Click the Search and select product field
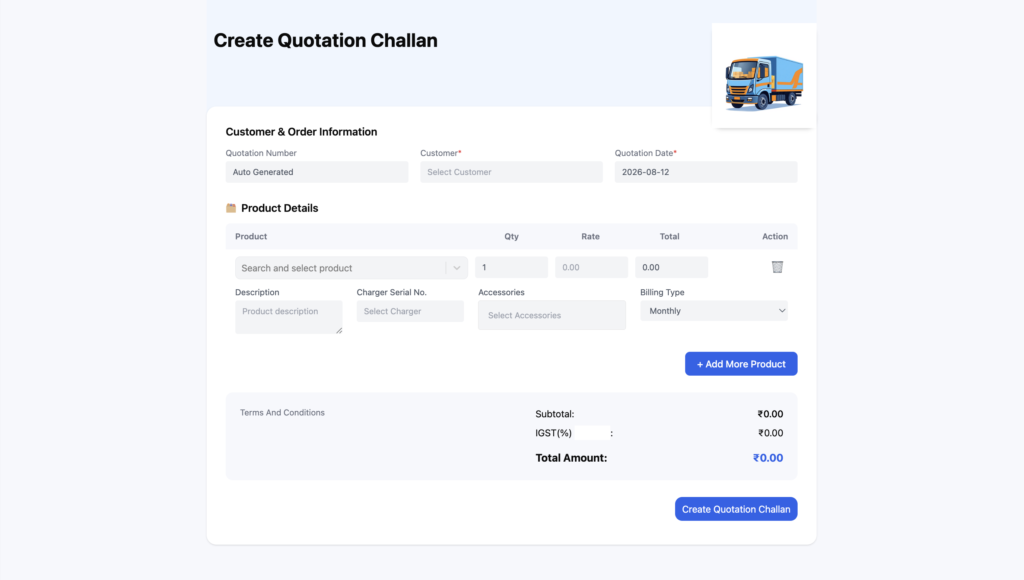 [351, 268]
